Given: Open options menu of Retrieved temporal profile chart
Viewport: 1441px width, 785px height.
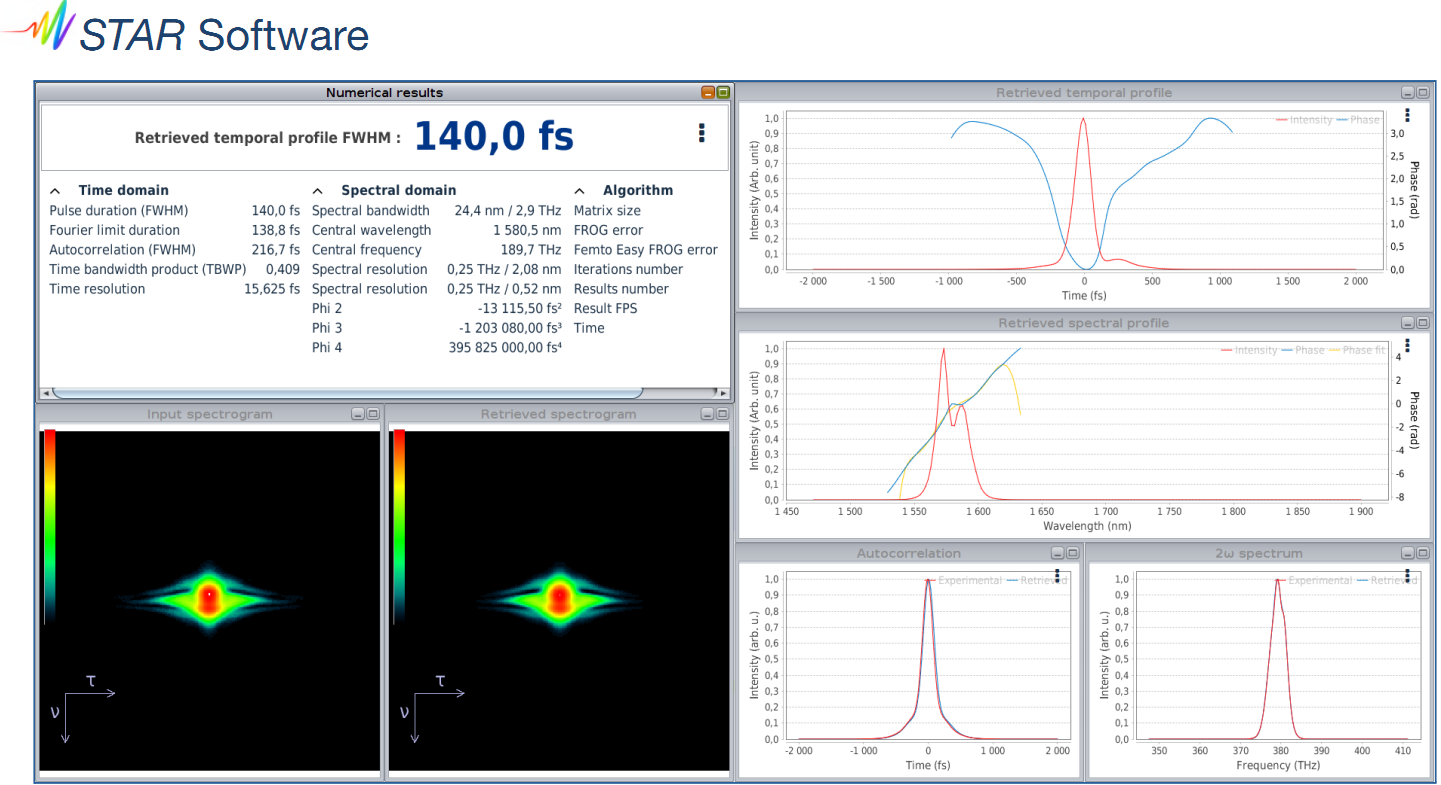Looking at the screenshot, I should [x=1407, y=116].
